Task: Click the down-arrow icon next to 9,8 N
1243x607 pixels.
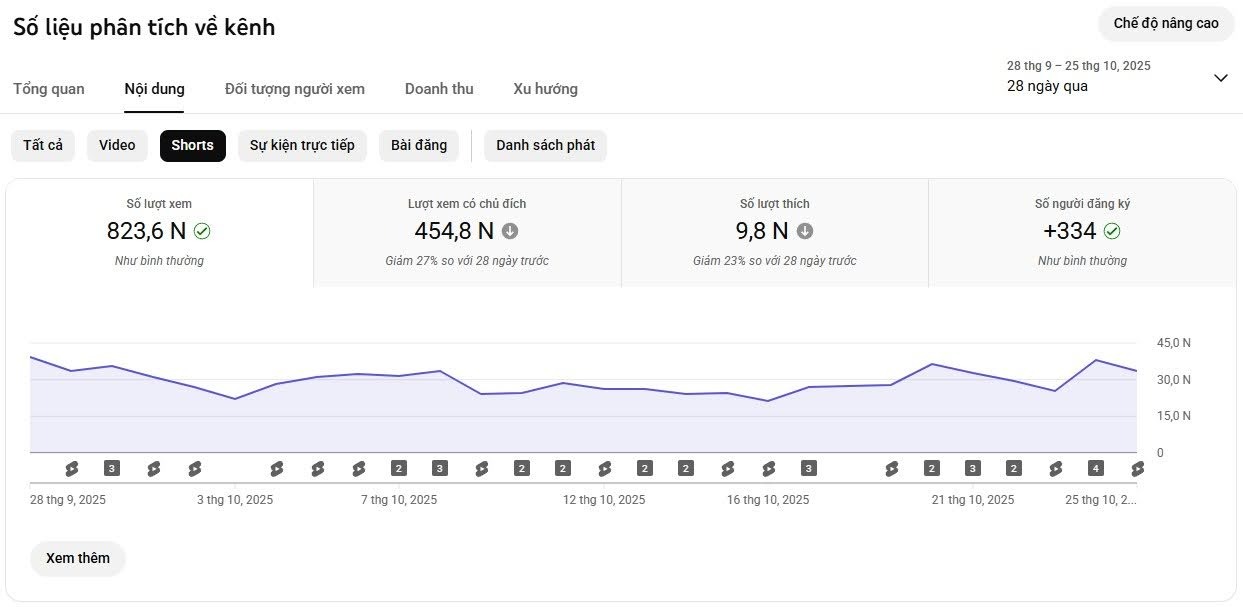Action: [805, 231]
